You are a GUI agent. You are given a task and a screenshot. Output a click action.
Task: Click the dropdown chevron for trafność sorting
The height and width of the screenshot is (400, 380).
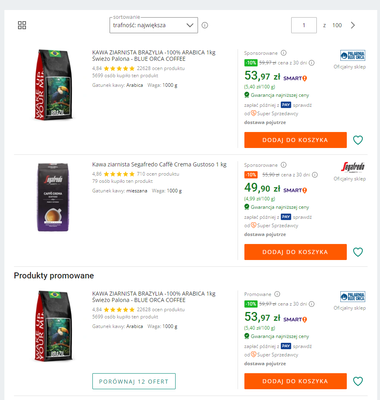[190, 25]
